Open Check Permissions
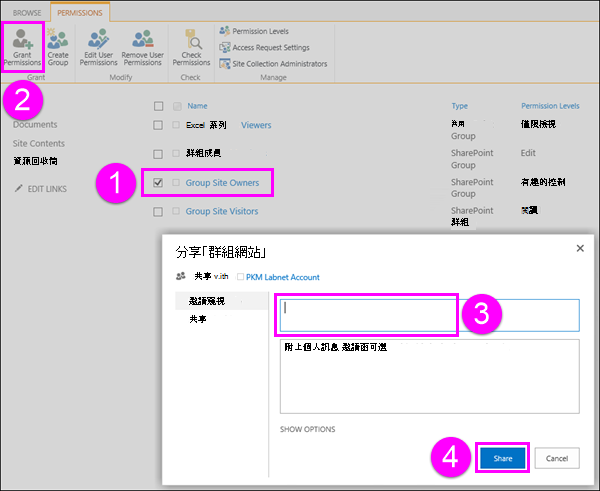Viewport: 600px width, 491px height. [191, 47]
